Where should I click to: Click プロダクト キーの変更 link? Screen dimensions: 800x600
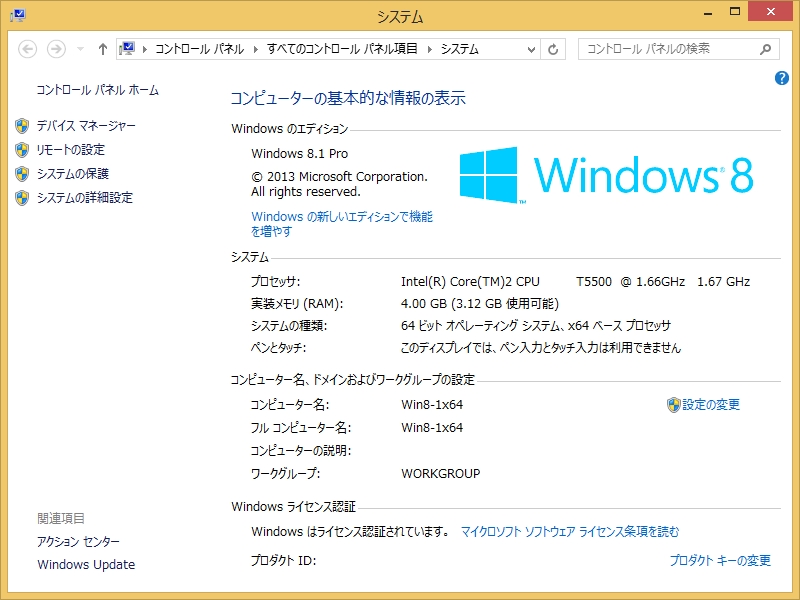point(720,560)
